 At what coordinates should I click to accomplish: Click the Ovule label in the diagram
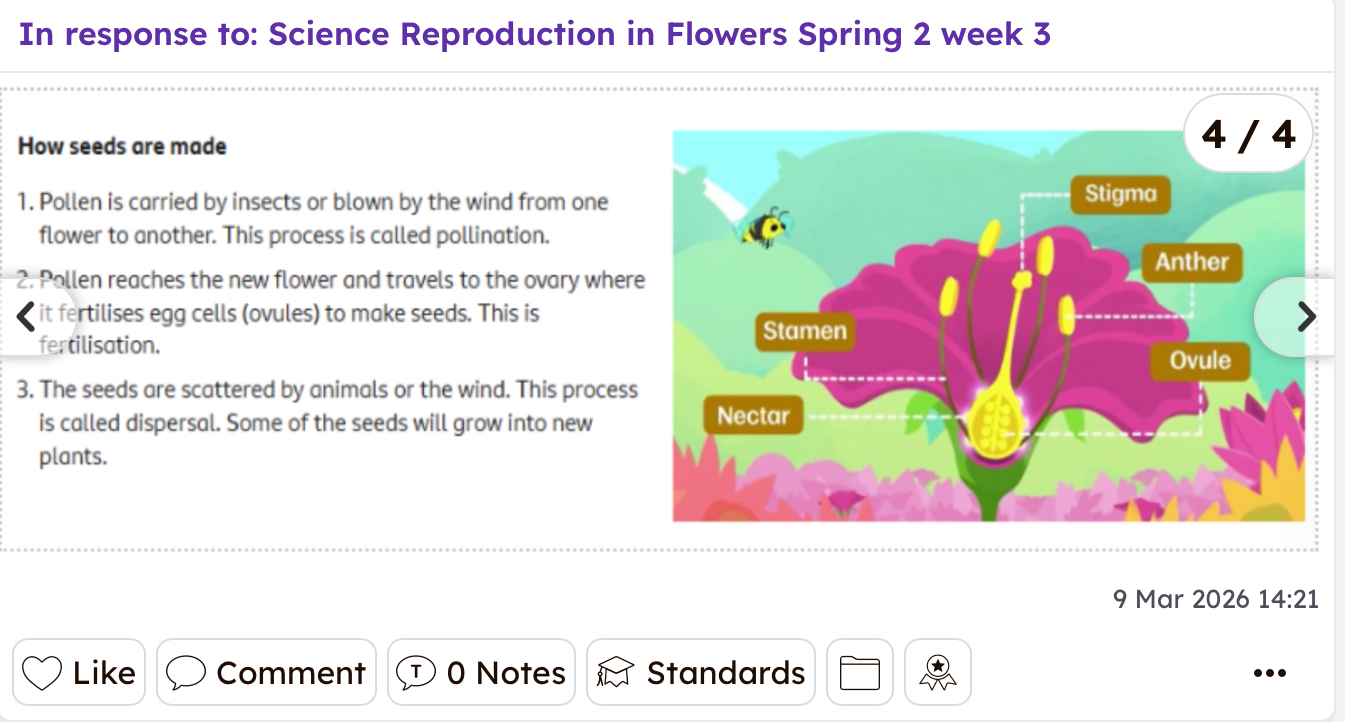tap(1199, 360)
